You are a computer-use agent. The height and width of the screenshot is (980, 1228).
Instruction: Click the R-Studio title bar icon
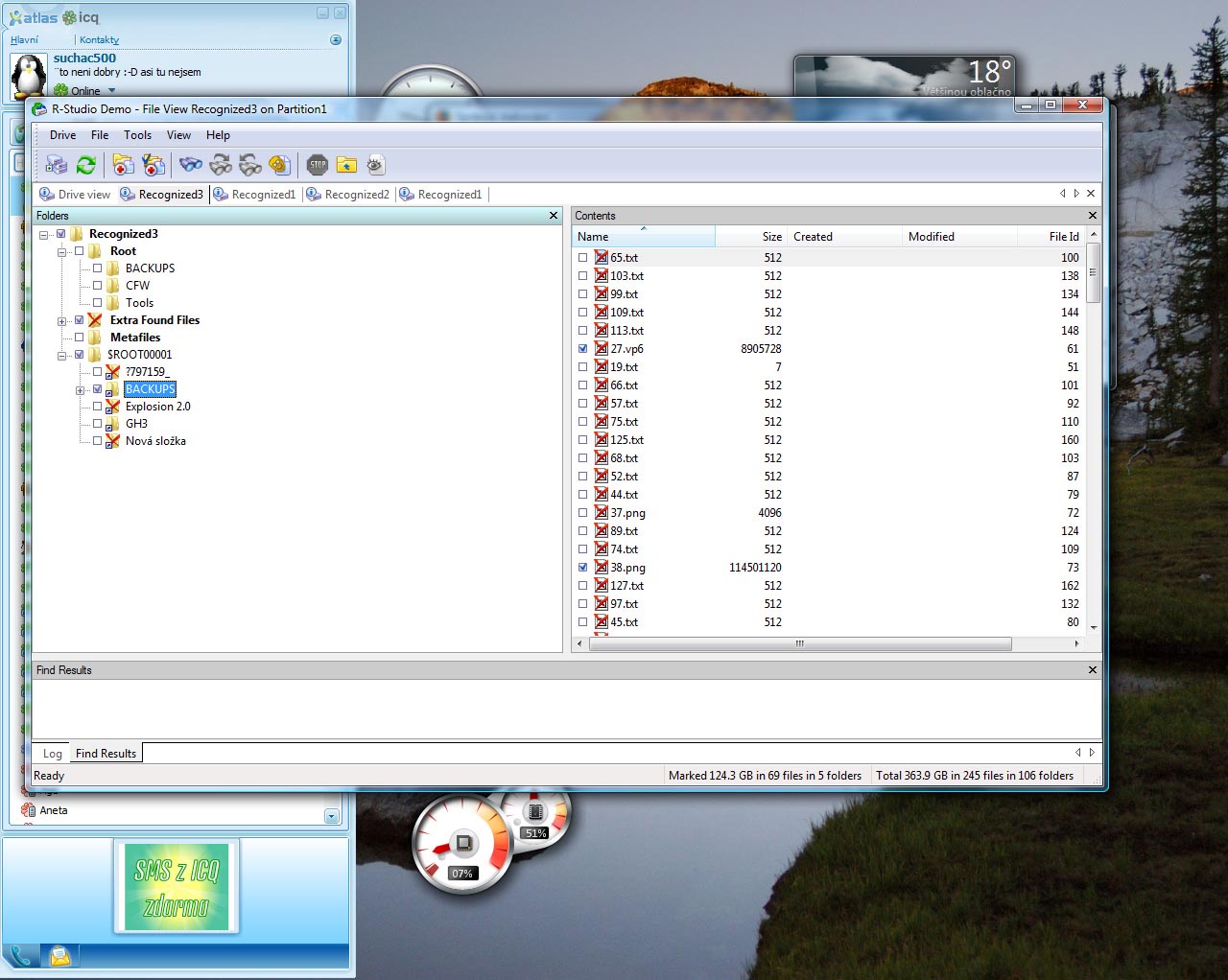[x=39, y=109]
